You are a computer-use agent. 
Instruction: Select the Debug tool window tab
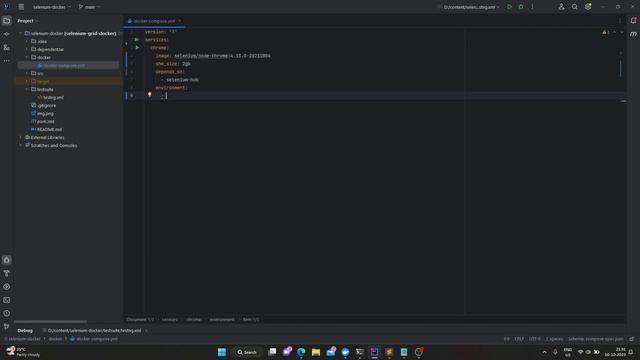[25, 331]
